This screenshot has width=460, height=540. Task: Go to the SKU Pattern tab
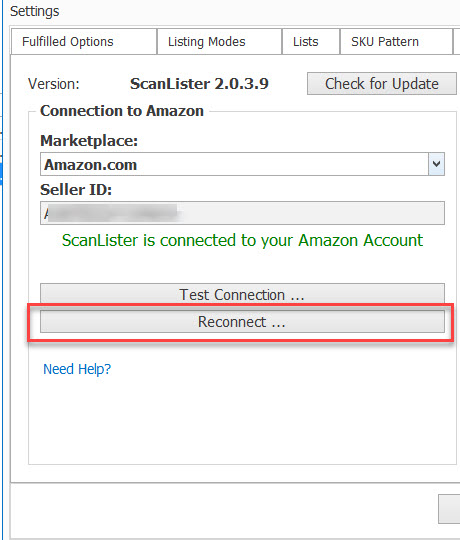(396, 42)
